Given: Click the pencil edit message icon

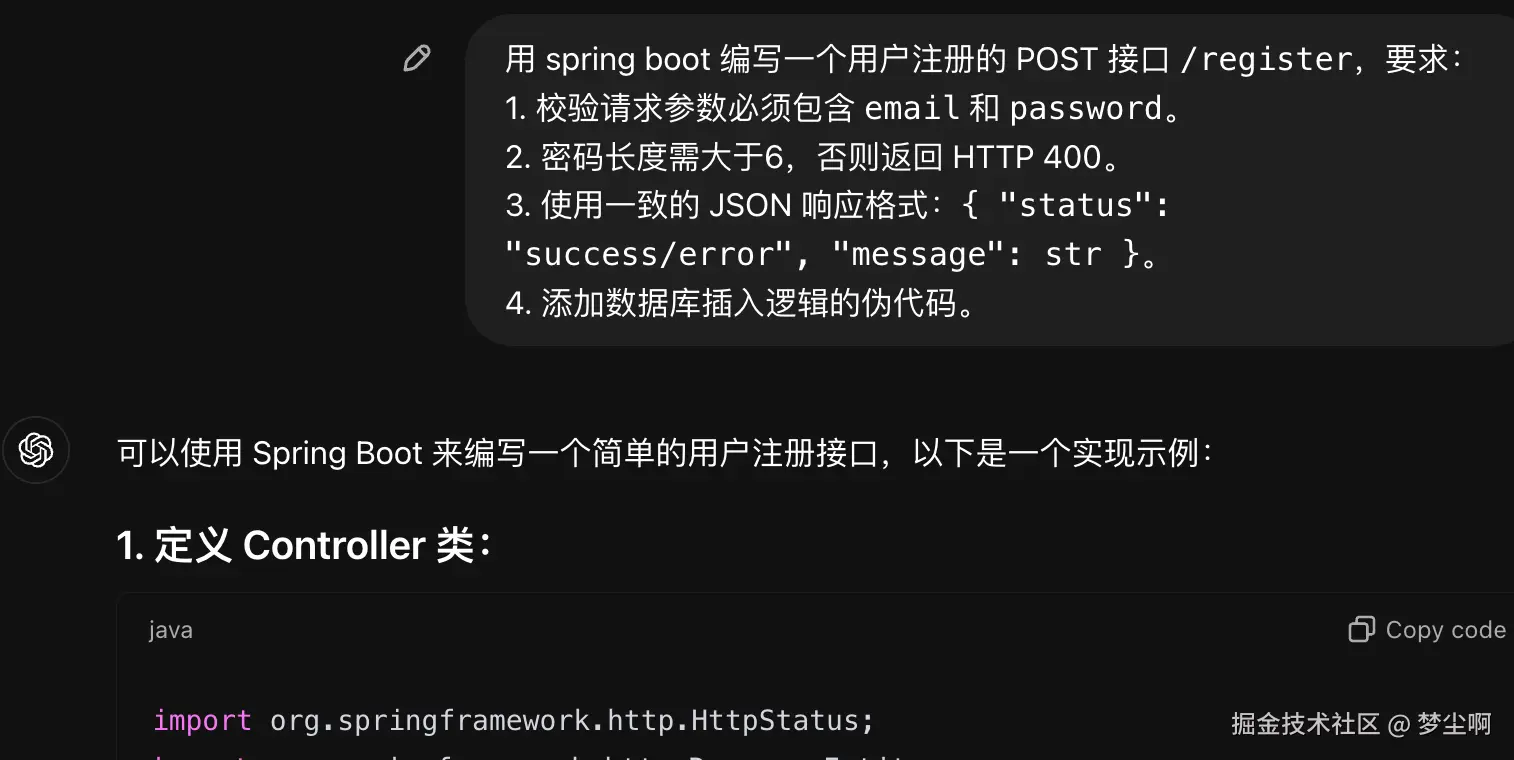Looking at the screenshot, I should point(416,59).
